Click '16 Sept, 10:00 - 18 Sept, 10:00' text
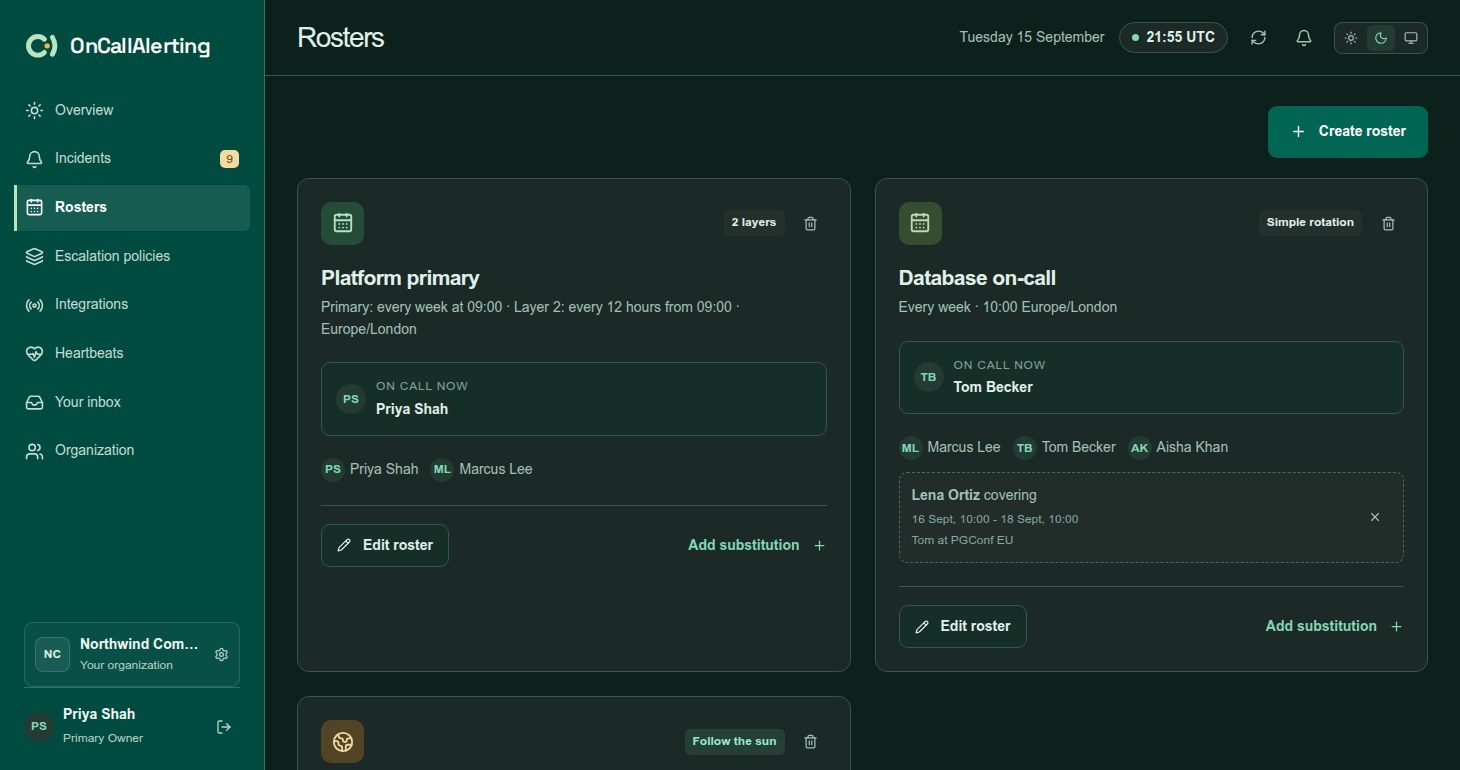 [x=995, y=519]
